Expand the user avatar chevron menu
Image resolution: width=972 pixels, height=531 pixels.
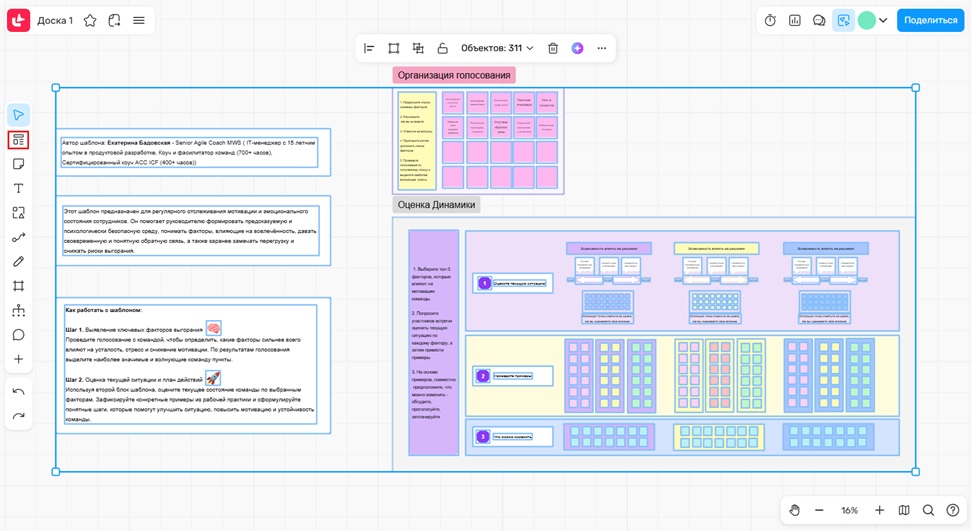pos(883,20)
